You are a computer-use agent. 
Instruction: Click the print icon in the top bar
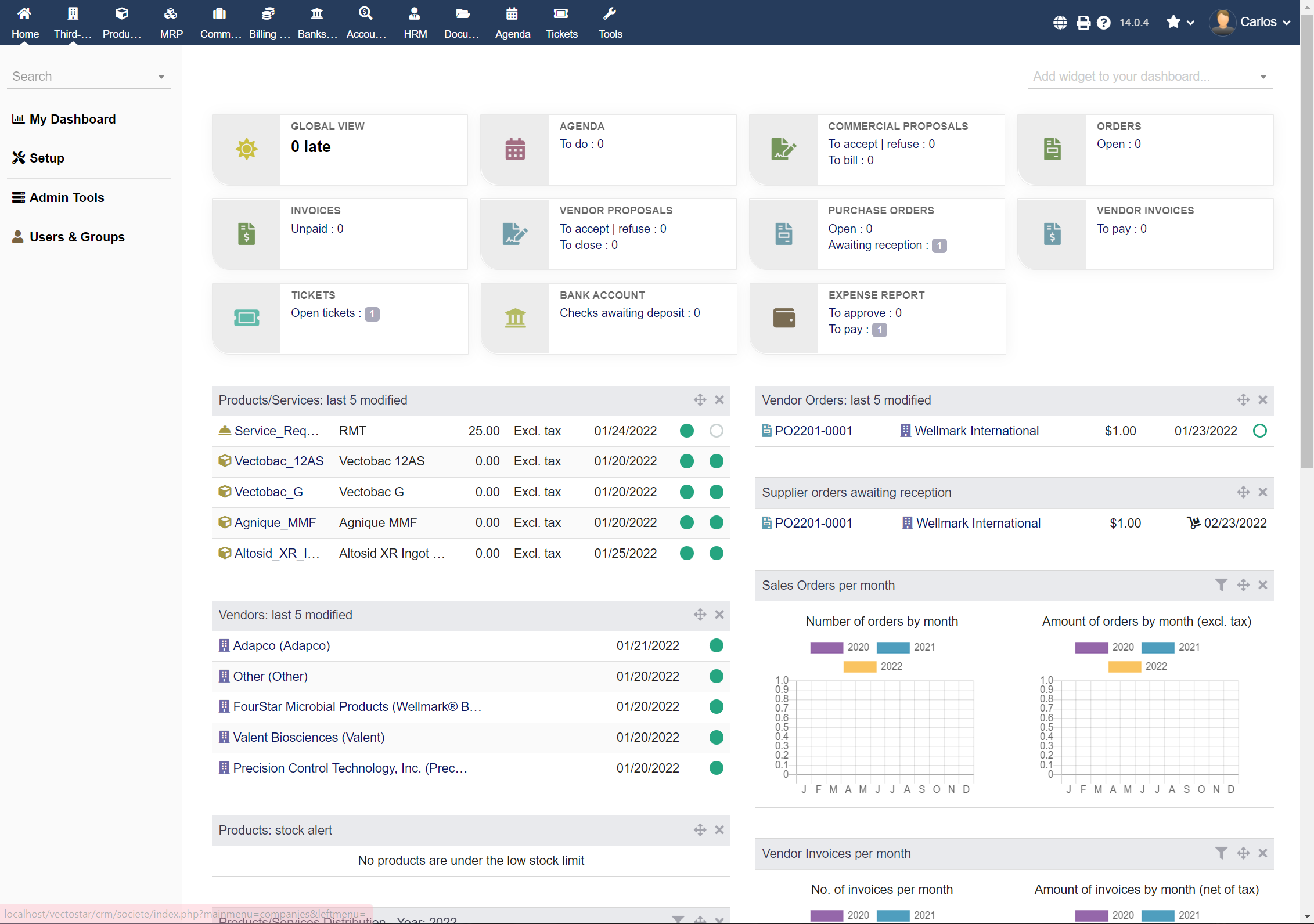pos(1082,23)
